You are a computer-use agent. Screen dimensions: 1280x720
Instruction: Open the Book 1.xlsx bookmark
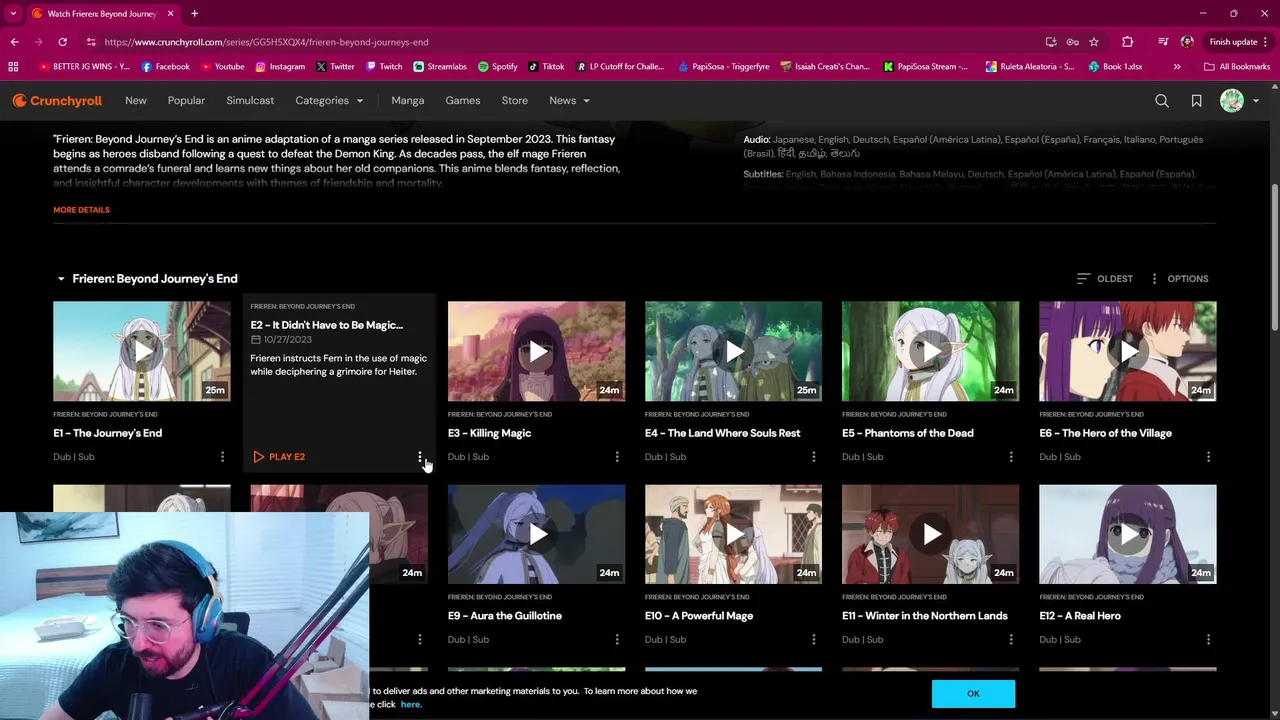coord(1115,67)
